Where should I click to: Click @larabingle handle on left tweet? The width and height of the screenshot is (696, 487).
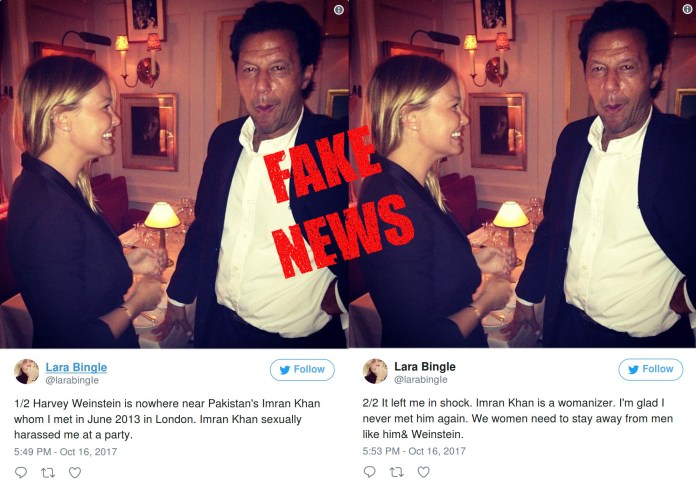tap(72, 380)
